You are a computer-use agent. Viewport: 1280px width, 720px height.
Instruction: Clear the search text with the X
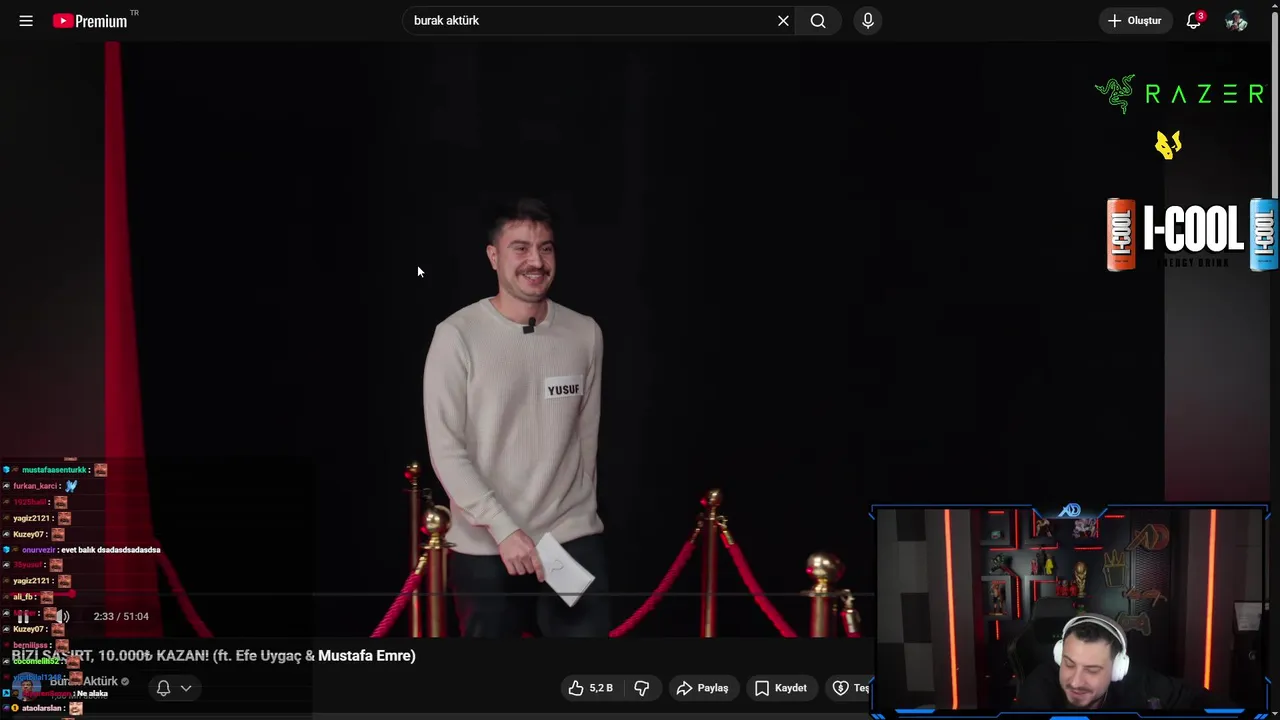tap(783, 20)
